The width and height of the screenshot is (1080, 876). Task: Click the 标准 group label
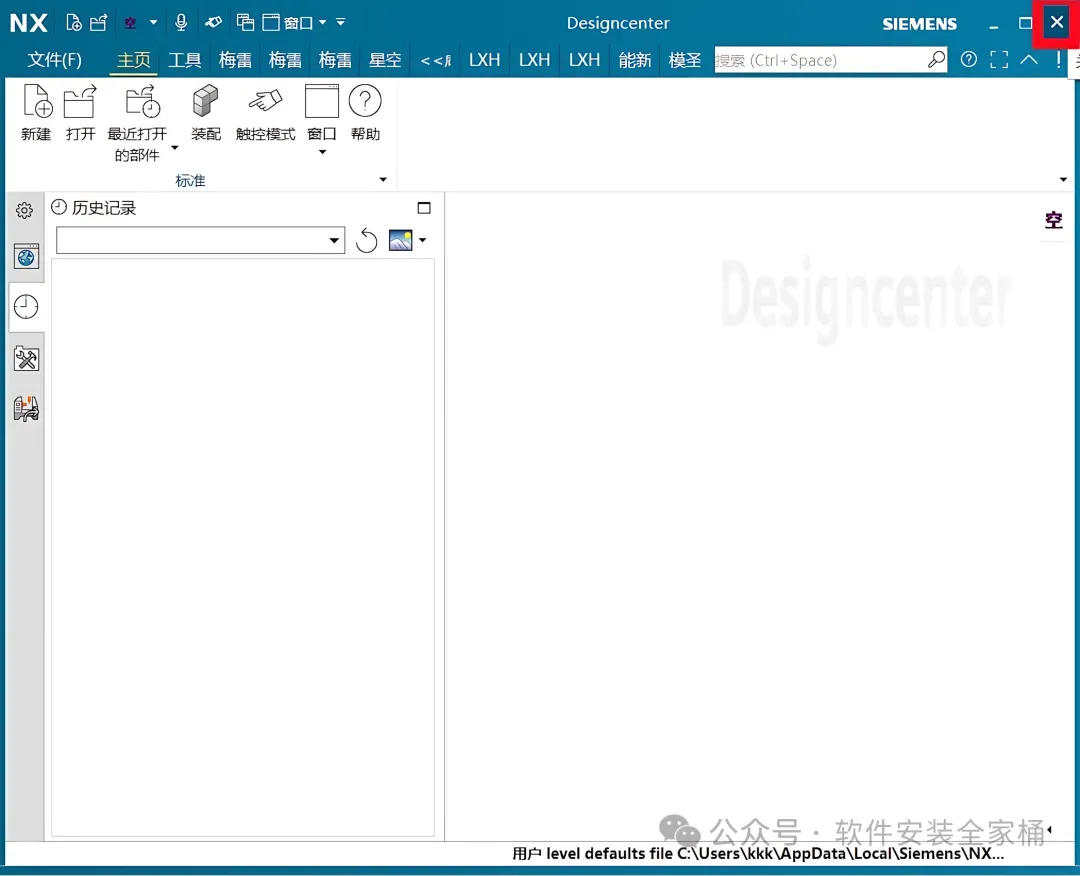(191, 180)
